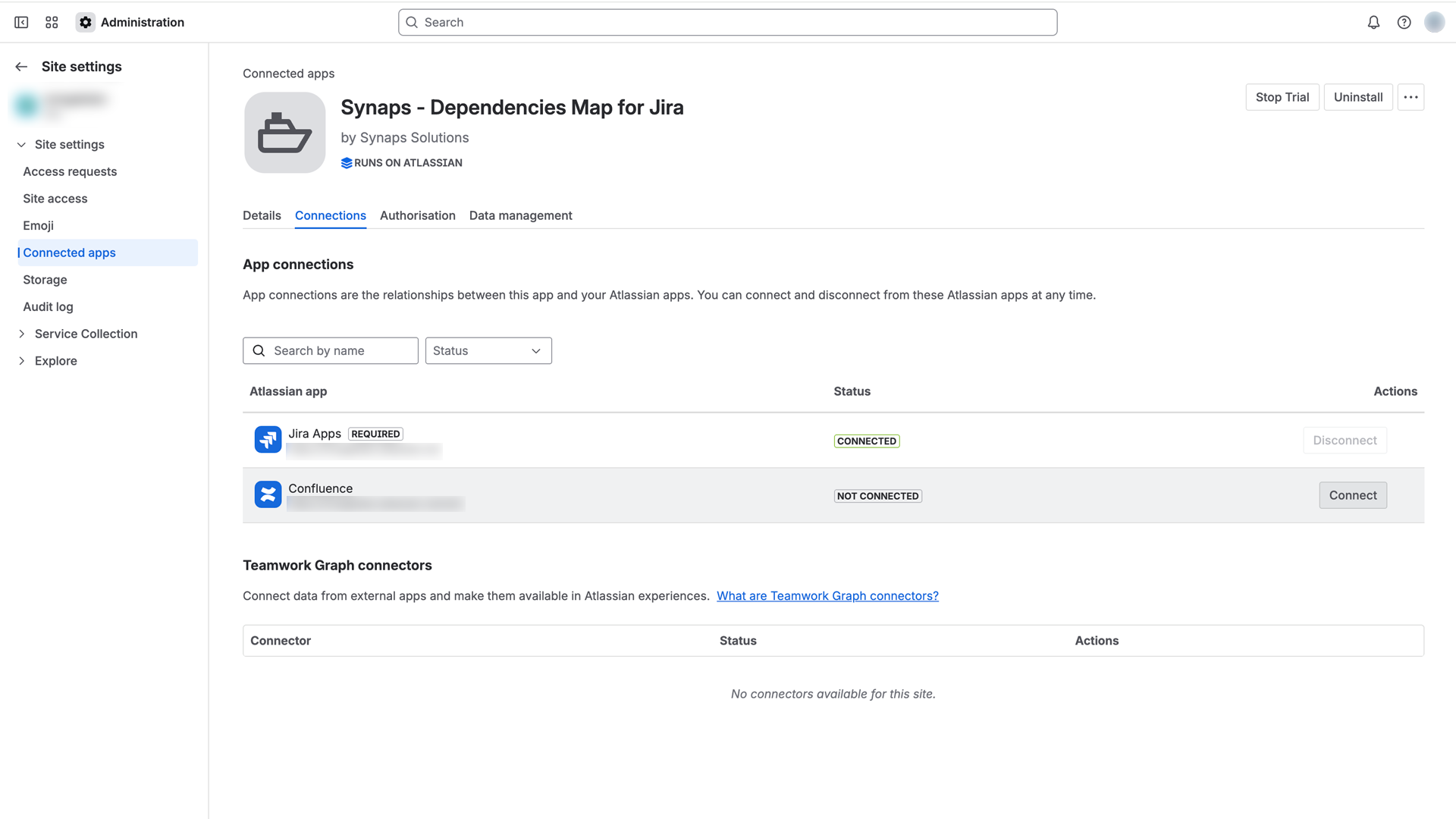
Task: Select the Connections tab
Action: [331, 215]
